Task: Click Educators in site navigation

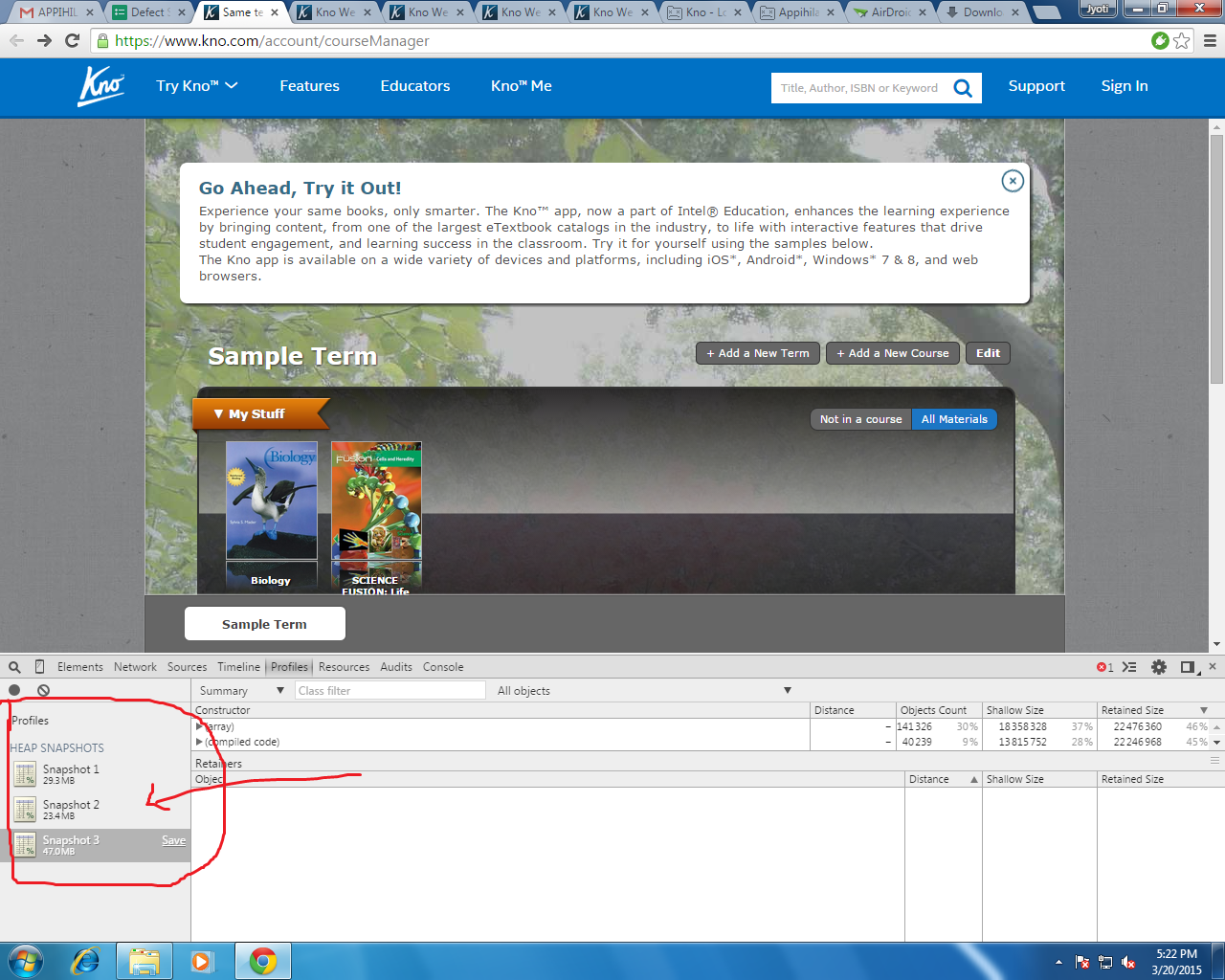Action: click(x=415, y=86)
